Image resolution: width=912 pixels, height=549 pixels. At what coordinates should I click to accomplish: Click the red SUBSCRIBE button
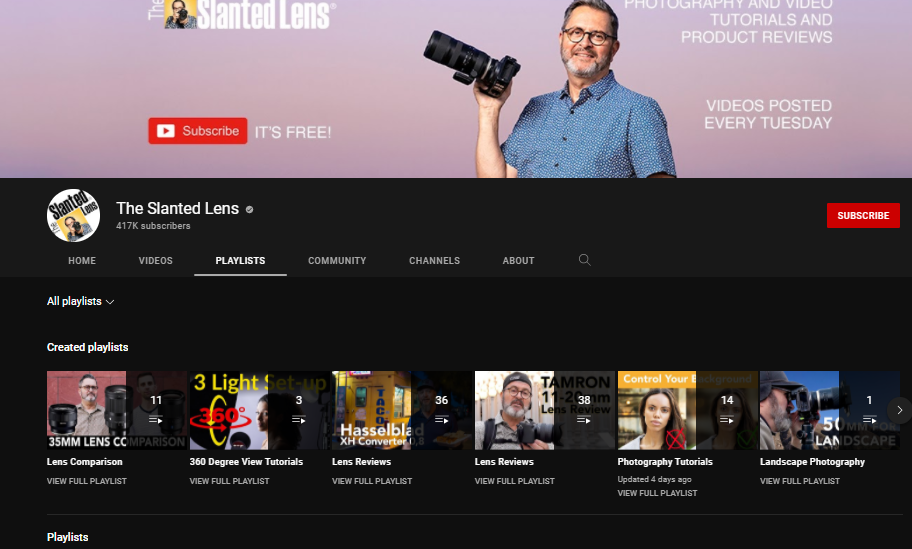[863, 215]
